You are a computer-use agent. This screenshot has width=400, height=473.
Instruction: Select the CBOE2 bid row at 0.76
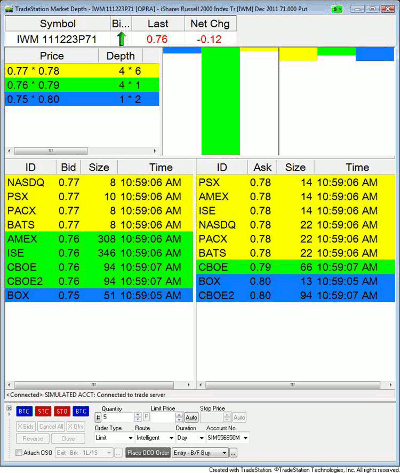point(99,281)
